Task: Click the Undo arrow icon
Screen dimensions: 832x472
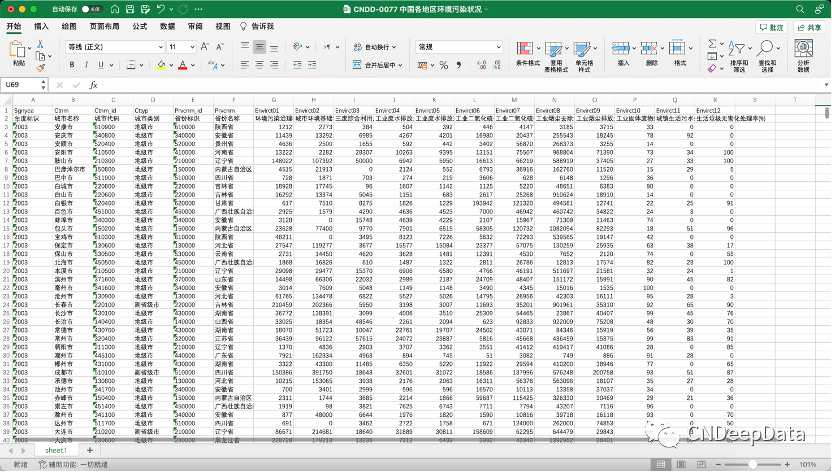Action: pos(161,9)
